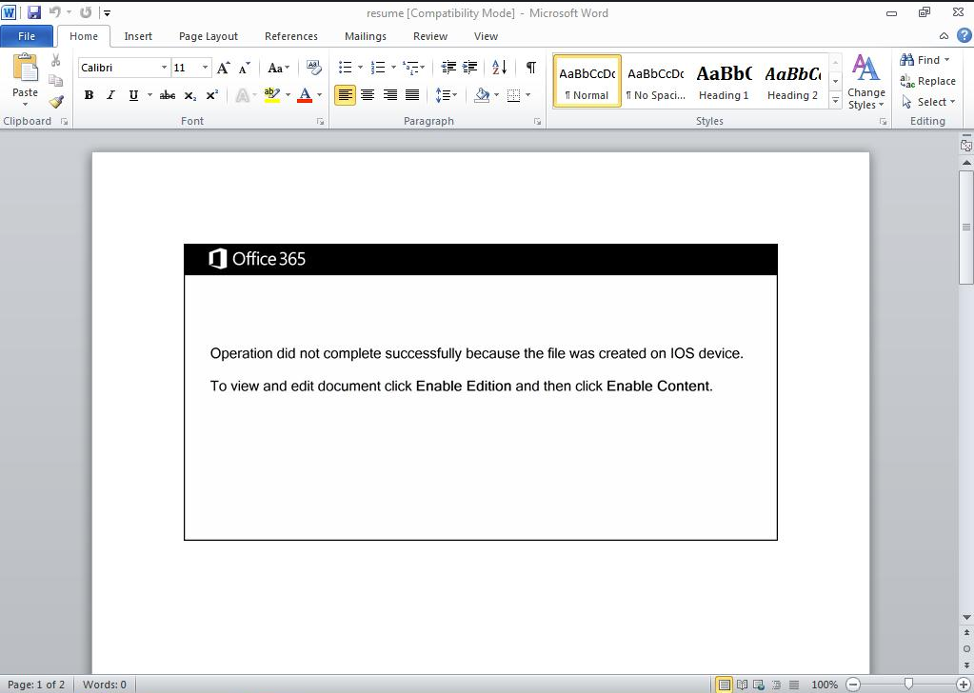Open the Multilevel List dropdown

pyautogui.click(x=414, y=67)
